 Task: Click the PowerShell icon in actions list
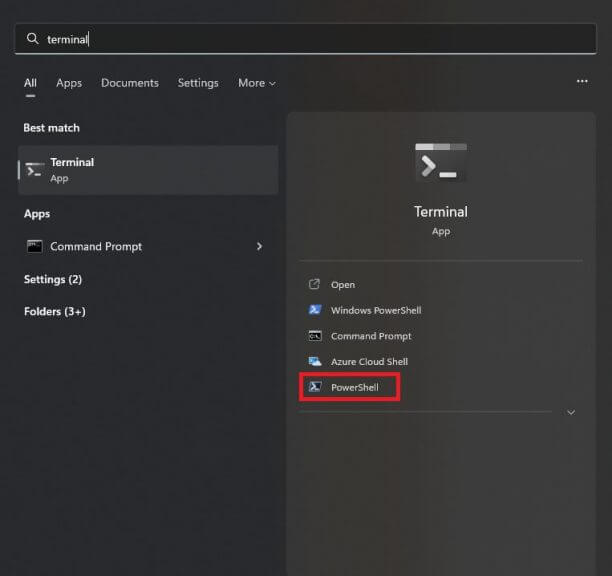tap(315, 387)
